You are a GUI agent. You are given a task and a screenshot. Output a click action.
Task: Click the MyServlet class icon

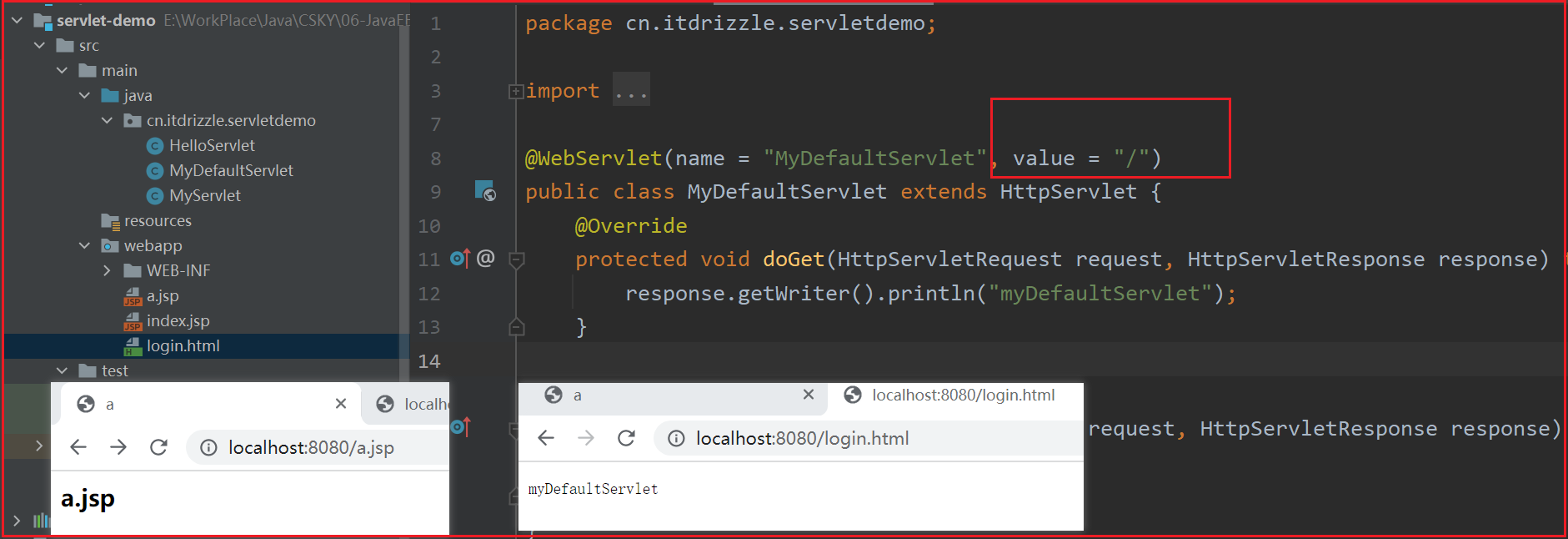coord(154,196)
